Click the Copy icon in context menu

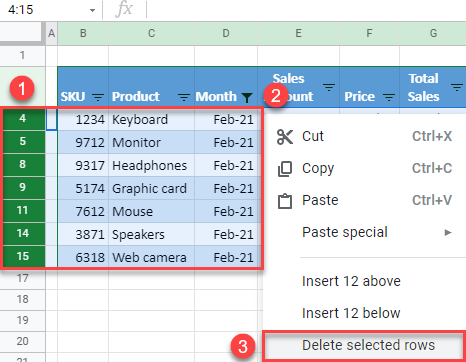(285, 169)
